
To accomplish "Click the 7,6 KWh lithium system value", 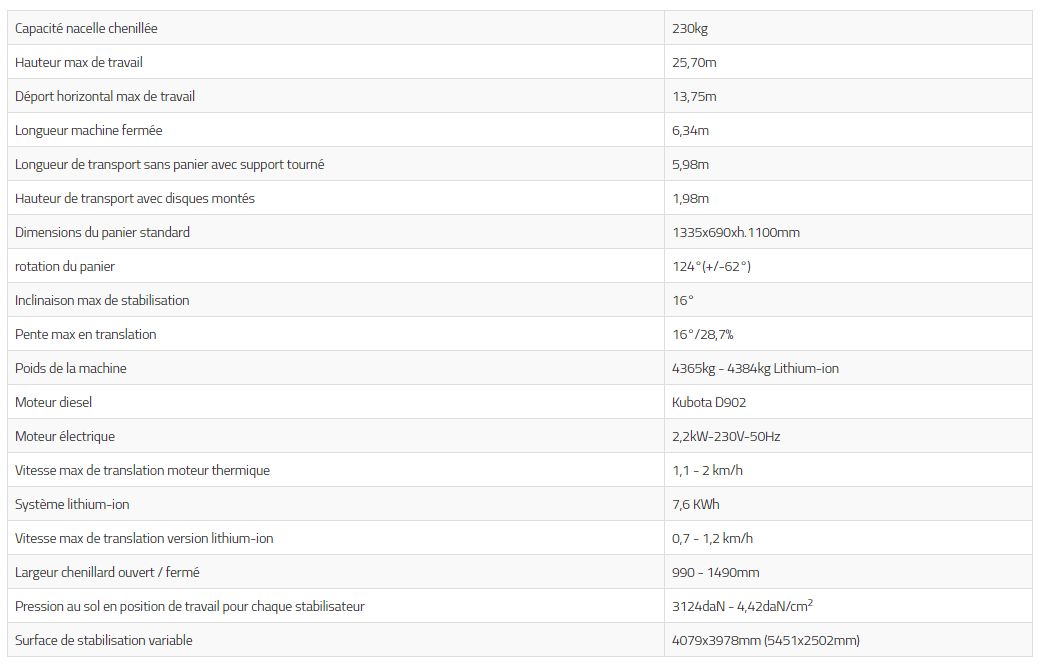I will click(x=695, y=504).
